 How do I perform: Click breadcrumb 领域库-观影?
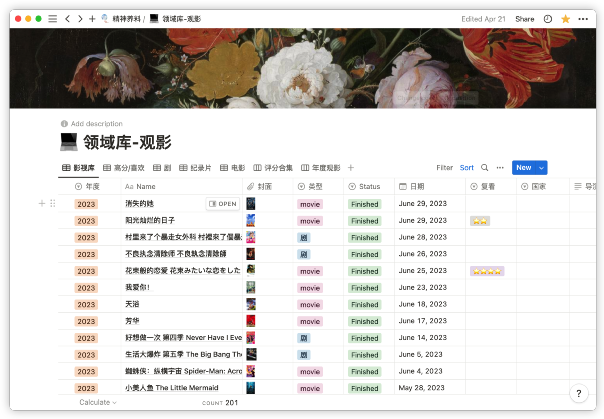click(175, 19)
